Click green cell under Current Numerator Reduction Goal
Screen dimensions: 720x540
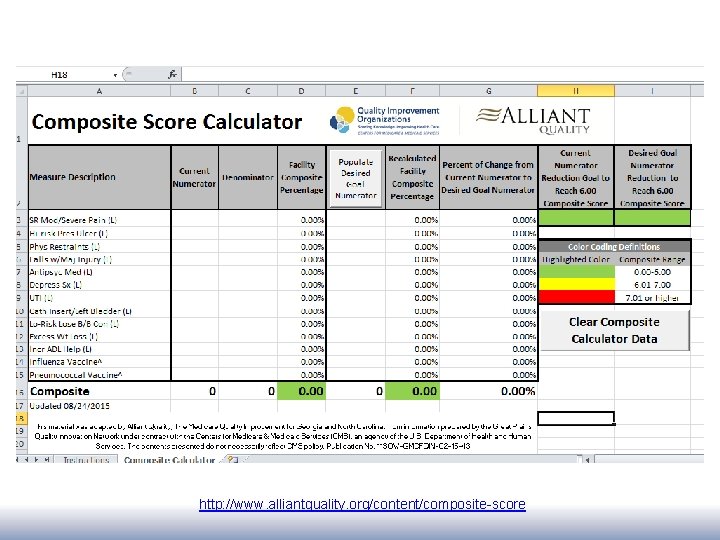[576, 218]
